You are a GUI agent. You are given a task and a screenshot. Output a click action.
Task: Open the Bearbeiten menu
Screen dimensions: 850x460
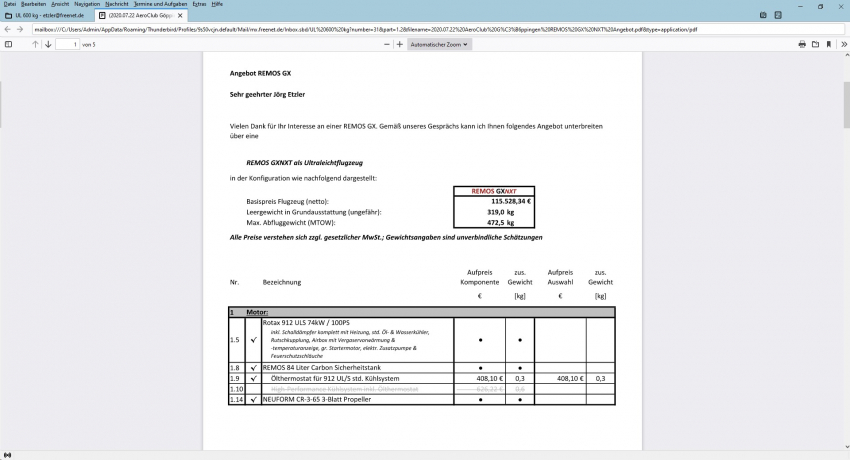[x=33, y=4]
